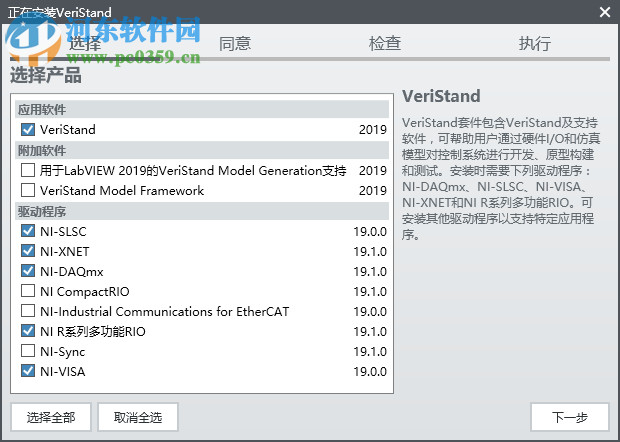Toggle the NI-XNET driver checkbox
Screen dimensions: 620x442
click(28, 251)
